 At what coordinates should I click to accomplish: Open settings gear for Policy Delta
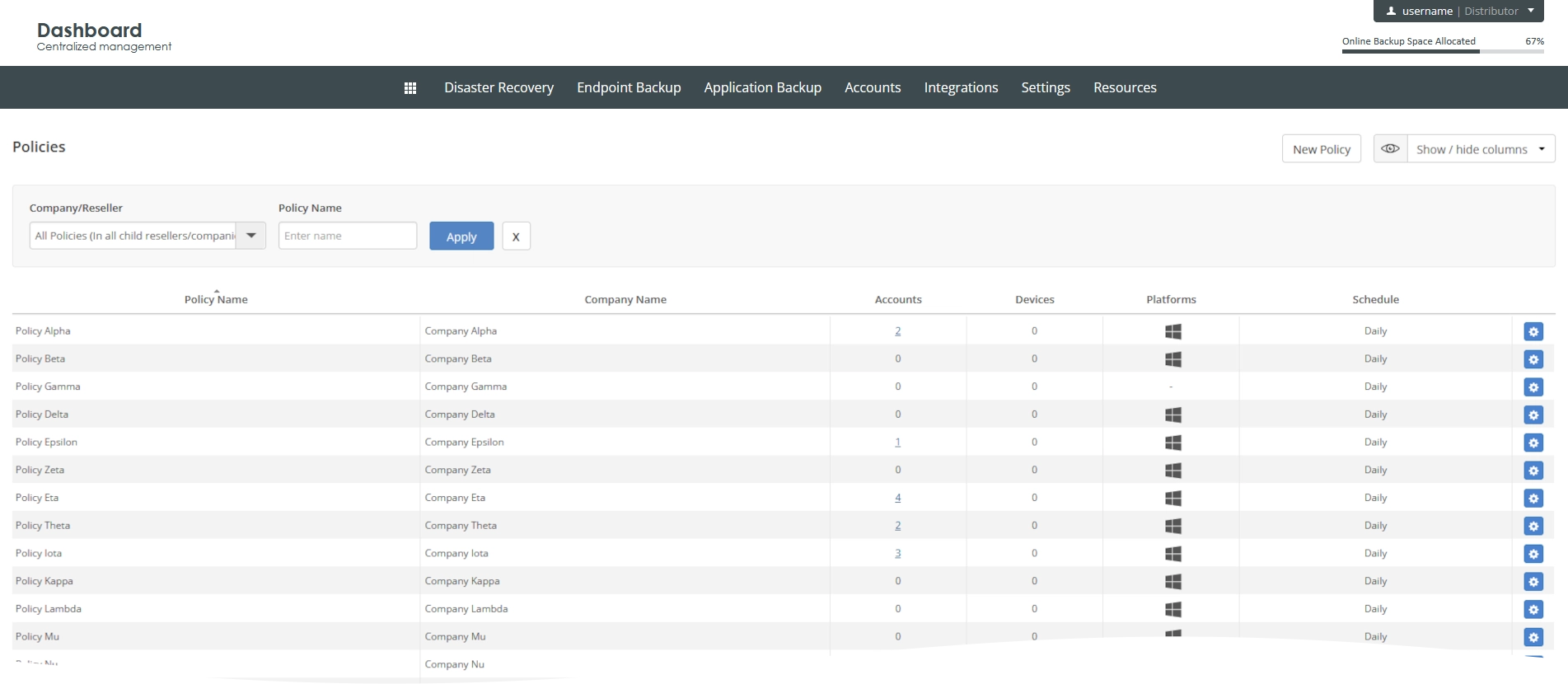(1533, 415)
